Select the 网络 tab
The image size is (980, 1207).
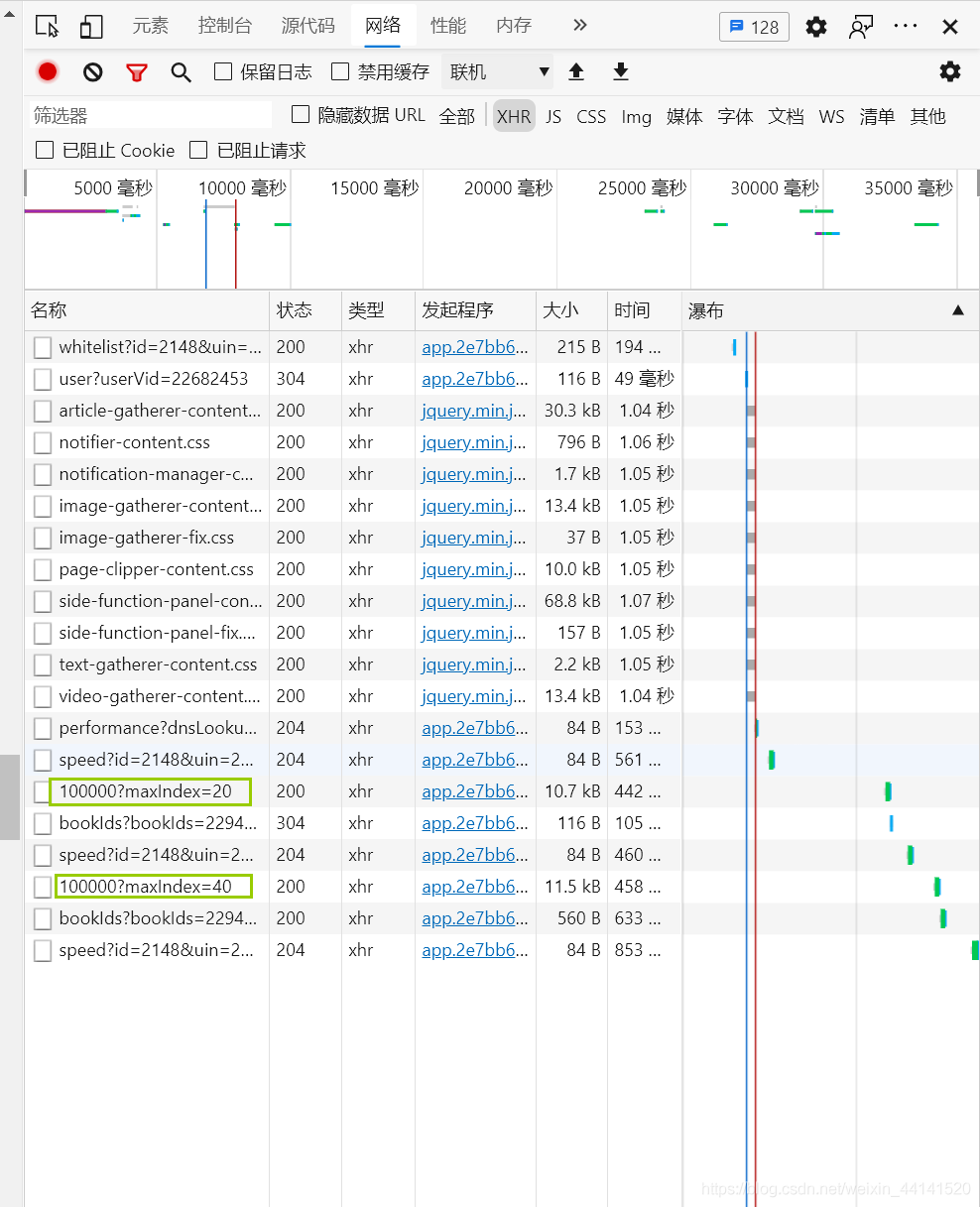(383, 26)
